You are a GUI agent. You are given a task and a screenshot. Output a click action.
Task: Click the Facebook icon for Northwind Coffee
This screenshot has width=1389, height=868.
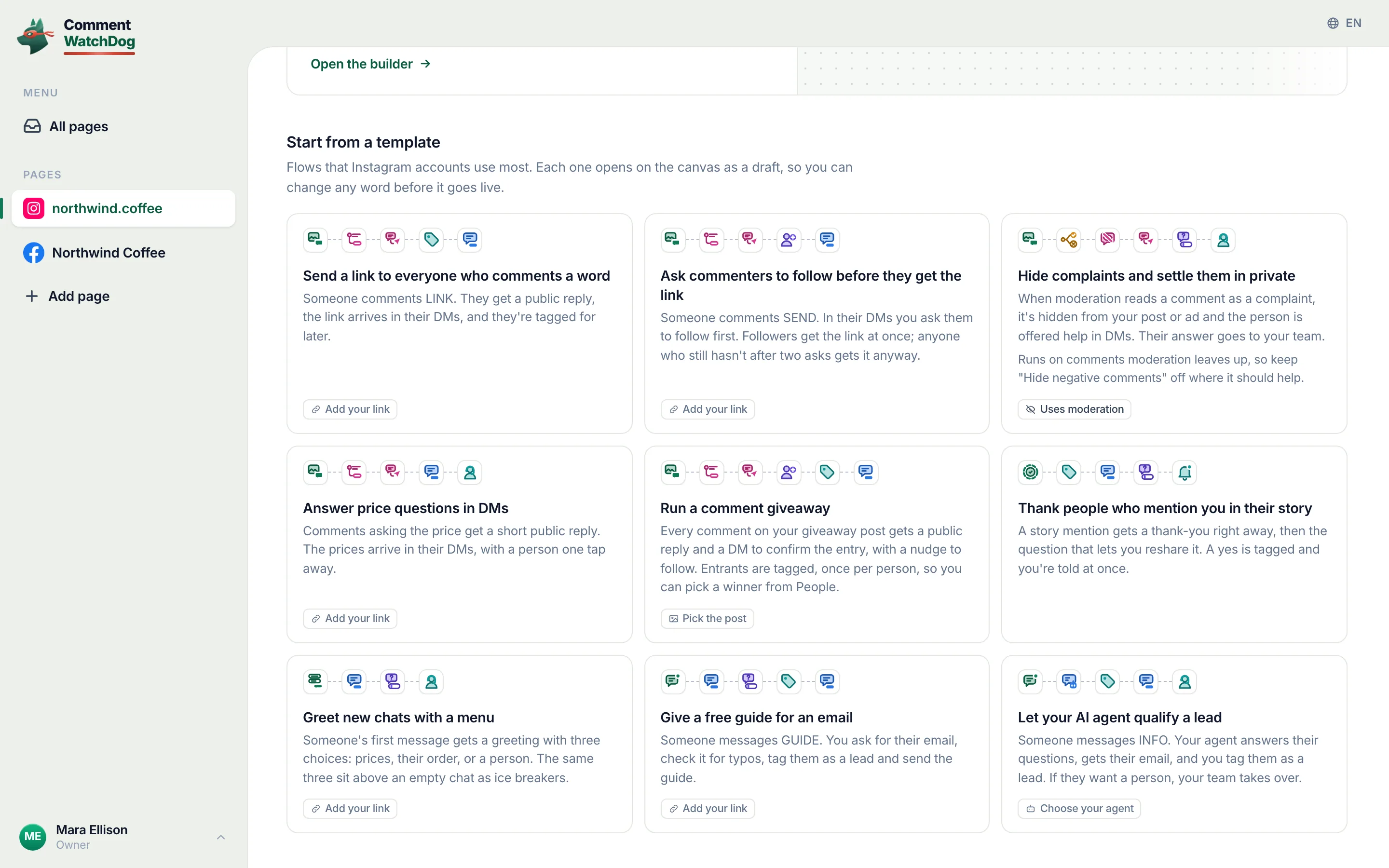tap(34, 253)
